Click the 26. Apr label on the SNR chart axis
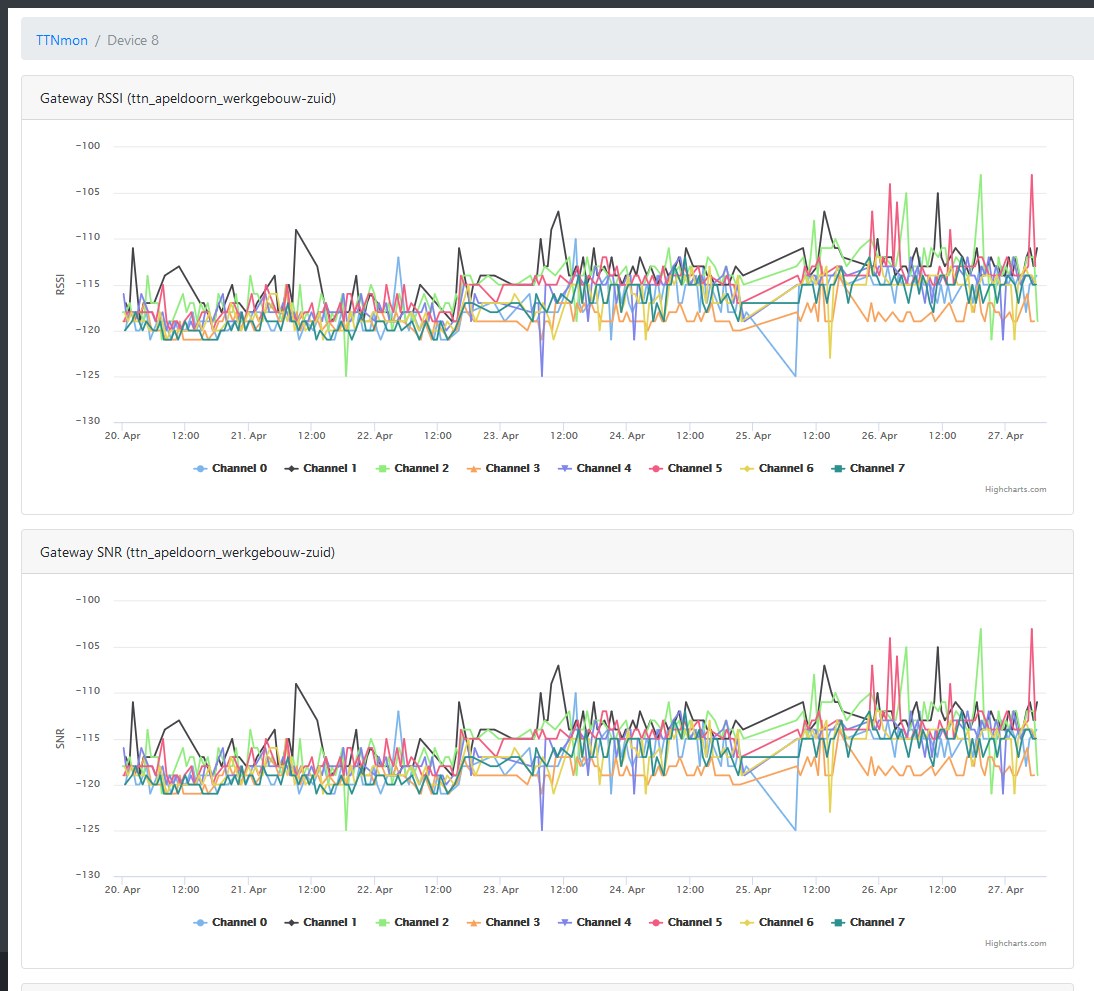Screen dimensions: 1094x991 click(880, 890)
